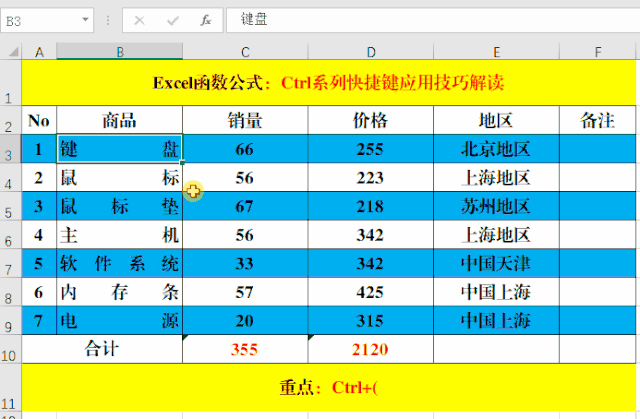Viewport: 640px width, 419px height.
Task: Select row 3 header
Action: pyautogui.click(x=11, y=149)
